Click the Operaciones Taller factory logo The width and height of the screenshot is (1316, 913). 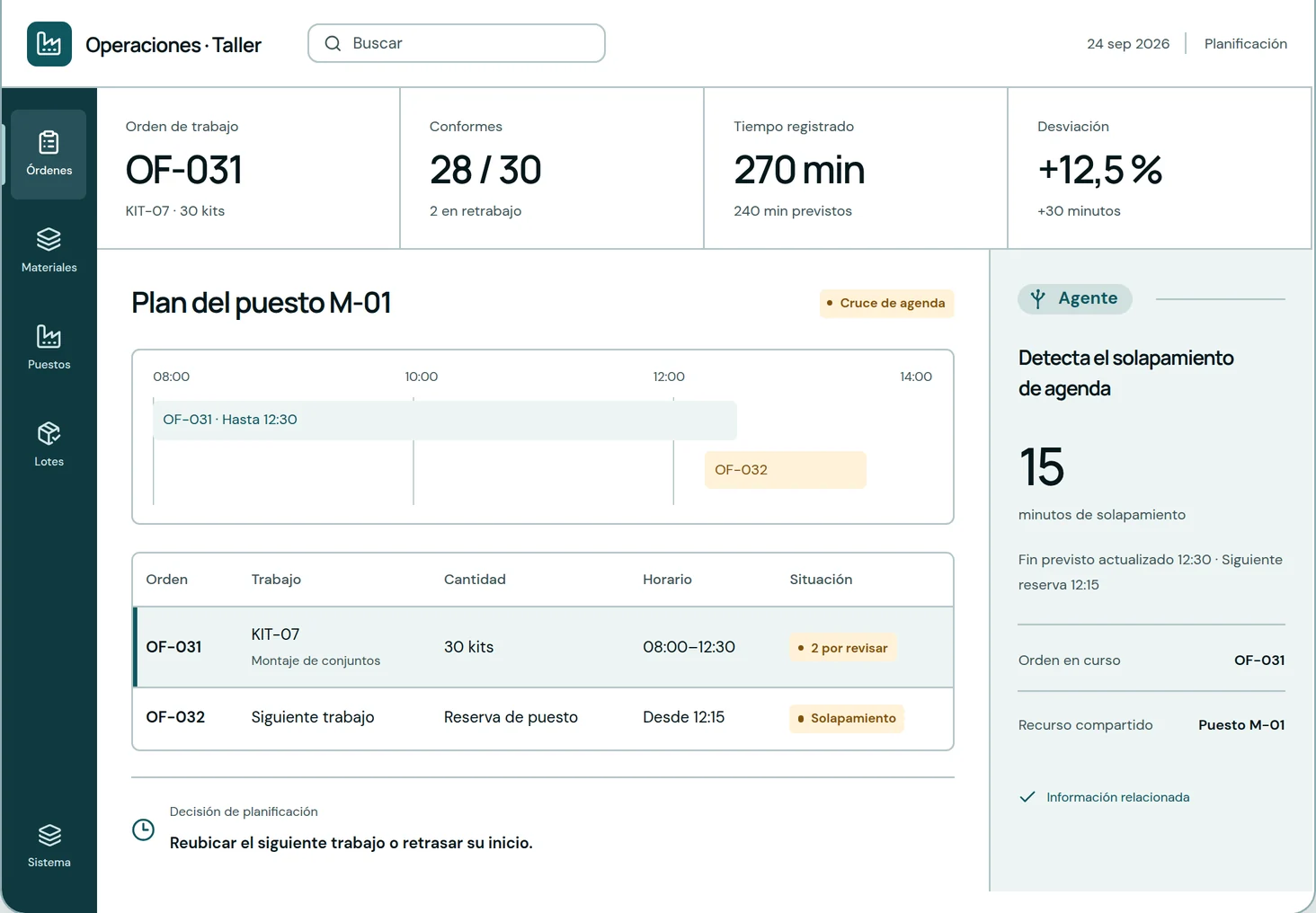click(x=49, y=44)
